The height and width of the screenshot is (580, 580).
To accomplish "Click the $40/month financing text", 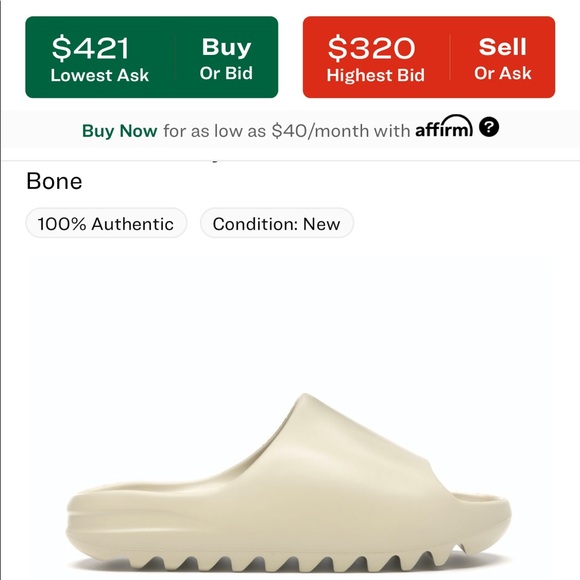I will [320, 131].
